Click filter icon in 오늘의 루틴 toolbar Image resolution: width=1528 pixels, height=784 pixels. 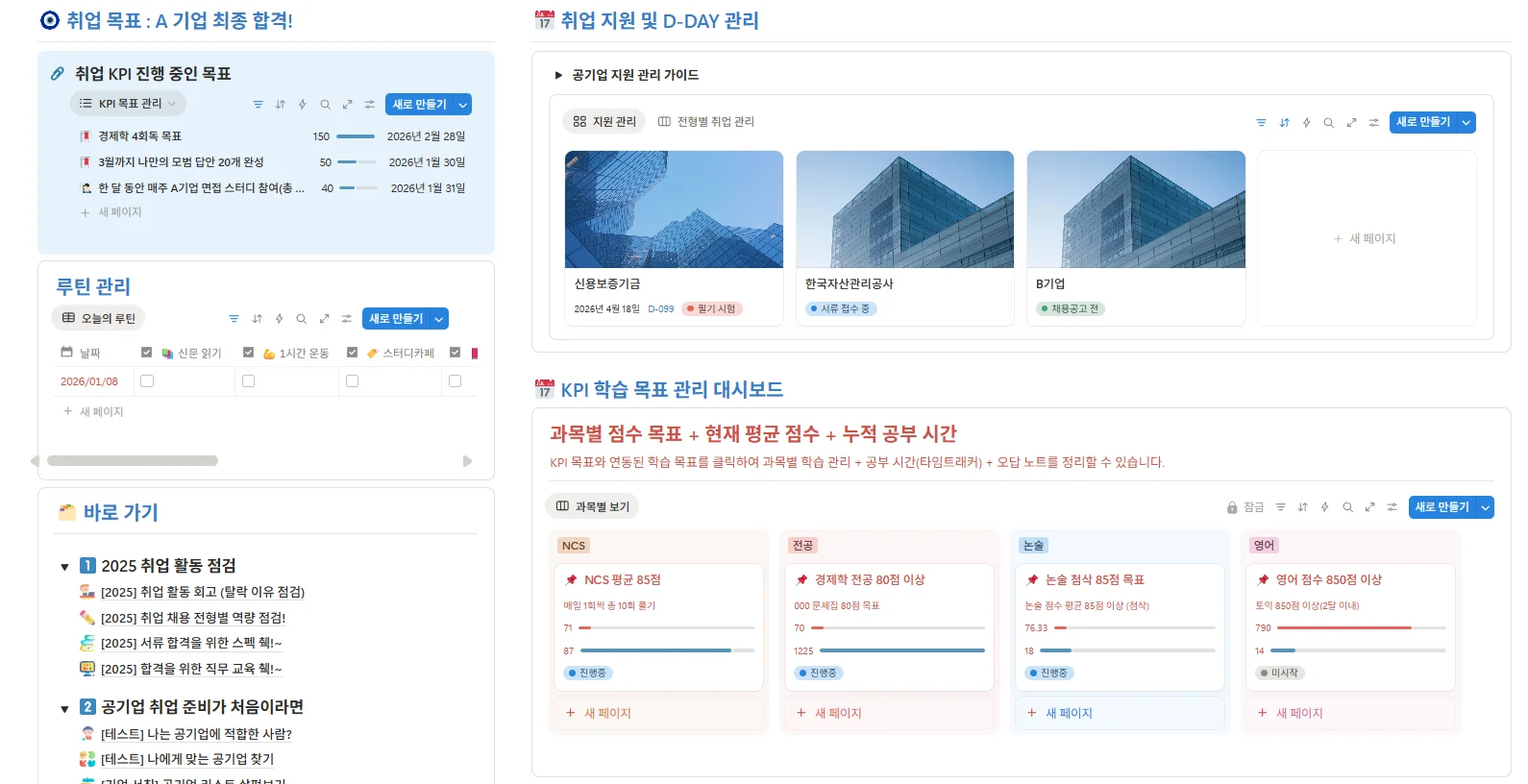(x=234, y=319)
